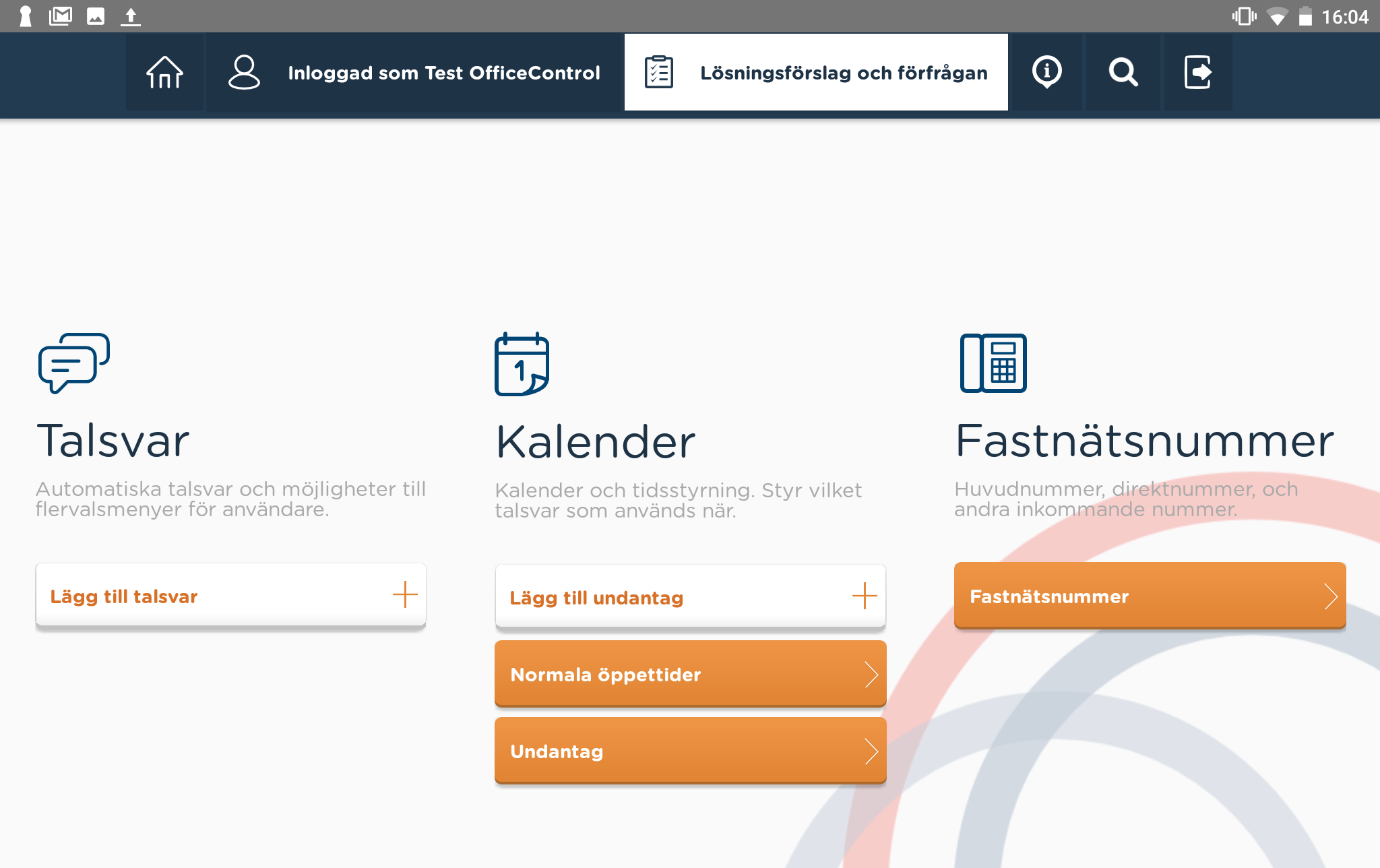The height and width of the screenshot is (868, 1380).
Task: Open the upload notification icon in status bar
Action: pos(131,16)
